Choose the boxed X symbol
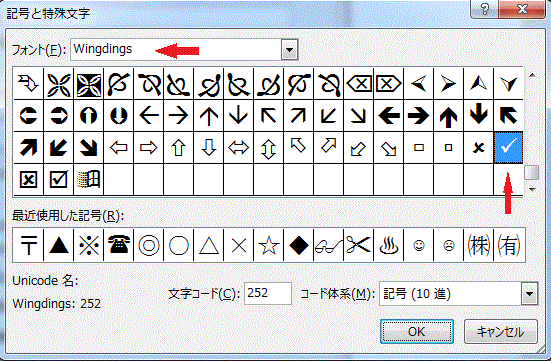This screenshot has width=551, height=361. (x=28, y=180)
